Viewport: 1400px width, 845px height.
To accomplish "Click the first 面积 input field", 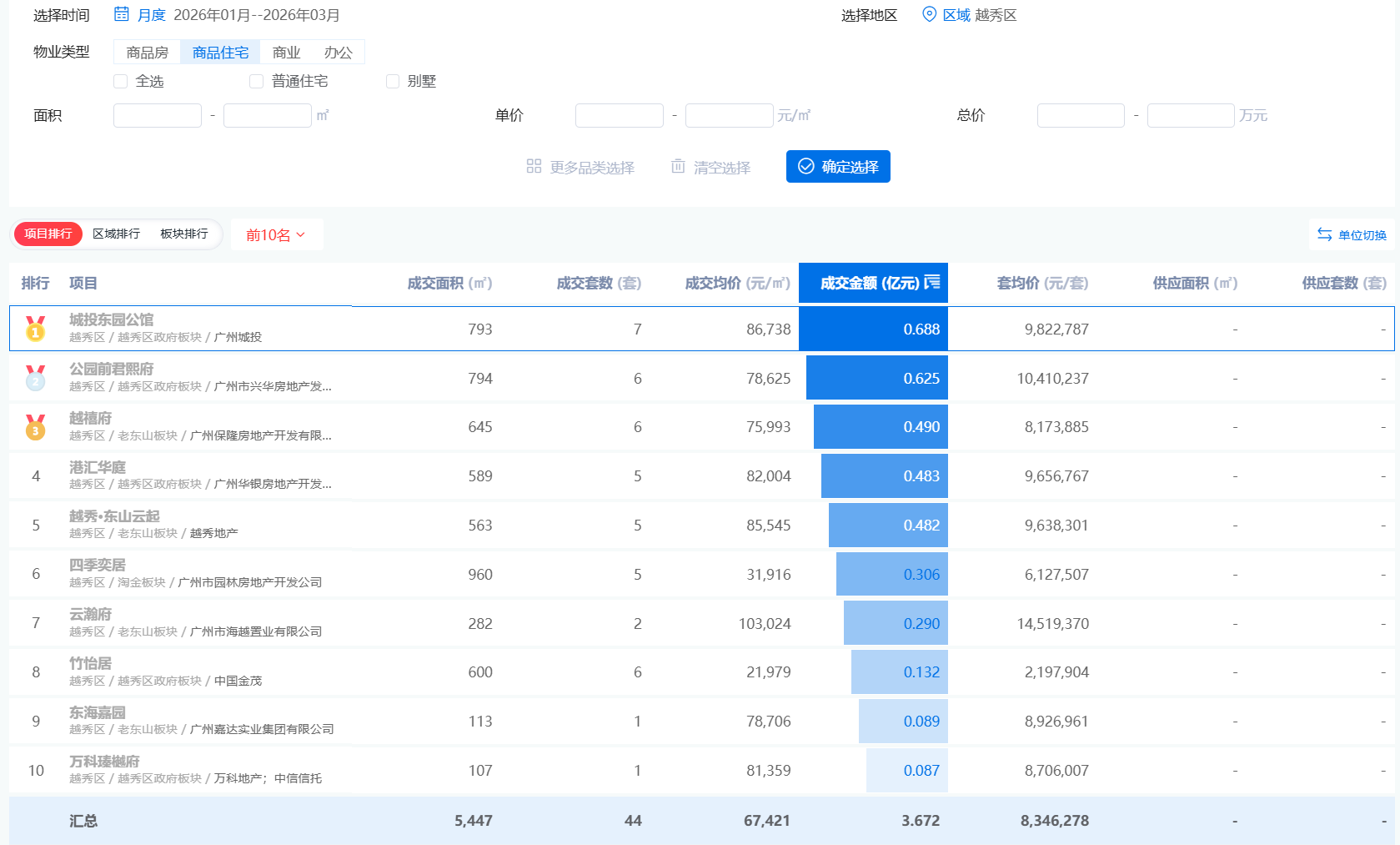I will 157,115.
